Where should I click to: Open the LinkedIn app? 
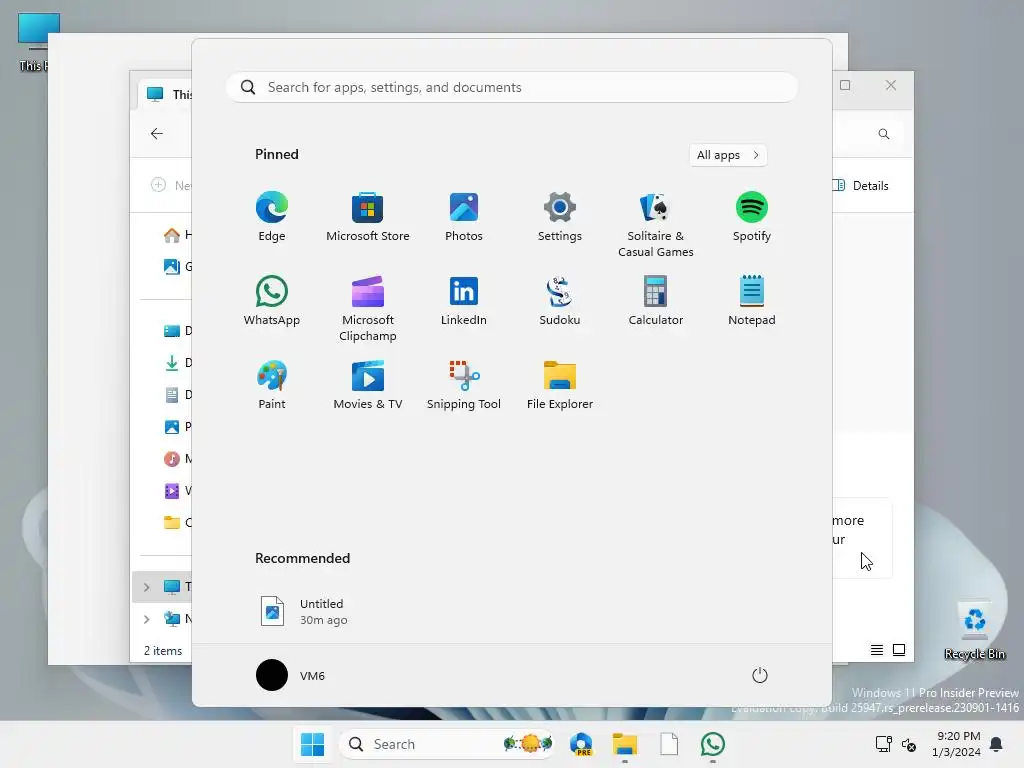(464, 300)
